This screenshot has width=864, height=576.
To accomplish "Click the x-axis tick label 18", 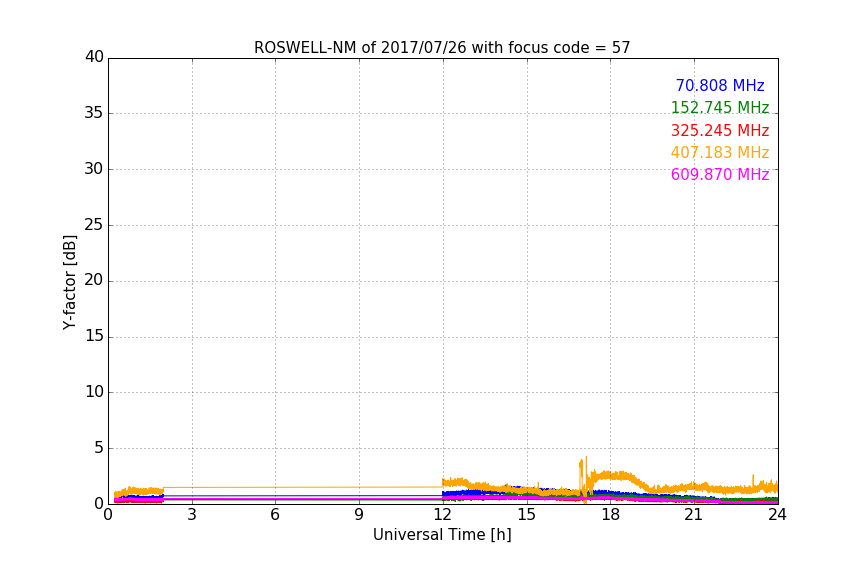I will click(x=611, y=515).
